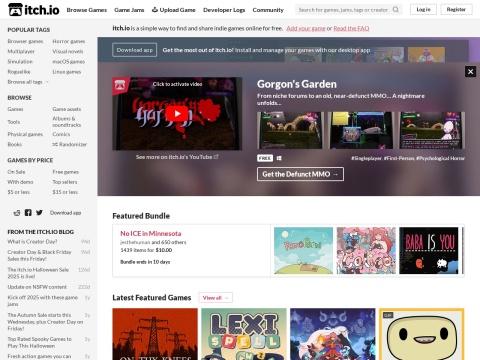Select the macOS games tag

pyautogui.click(x=68, y=62)
